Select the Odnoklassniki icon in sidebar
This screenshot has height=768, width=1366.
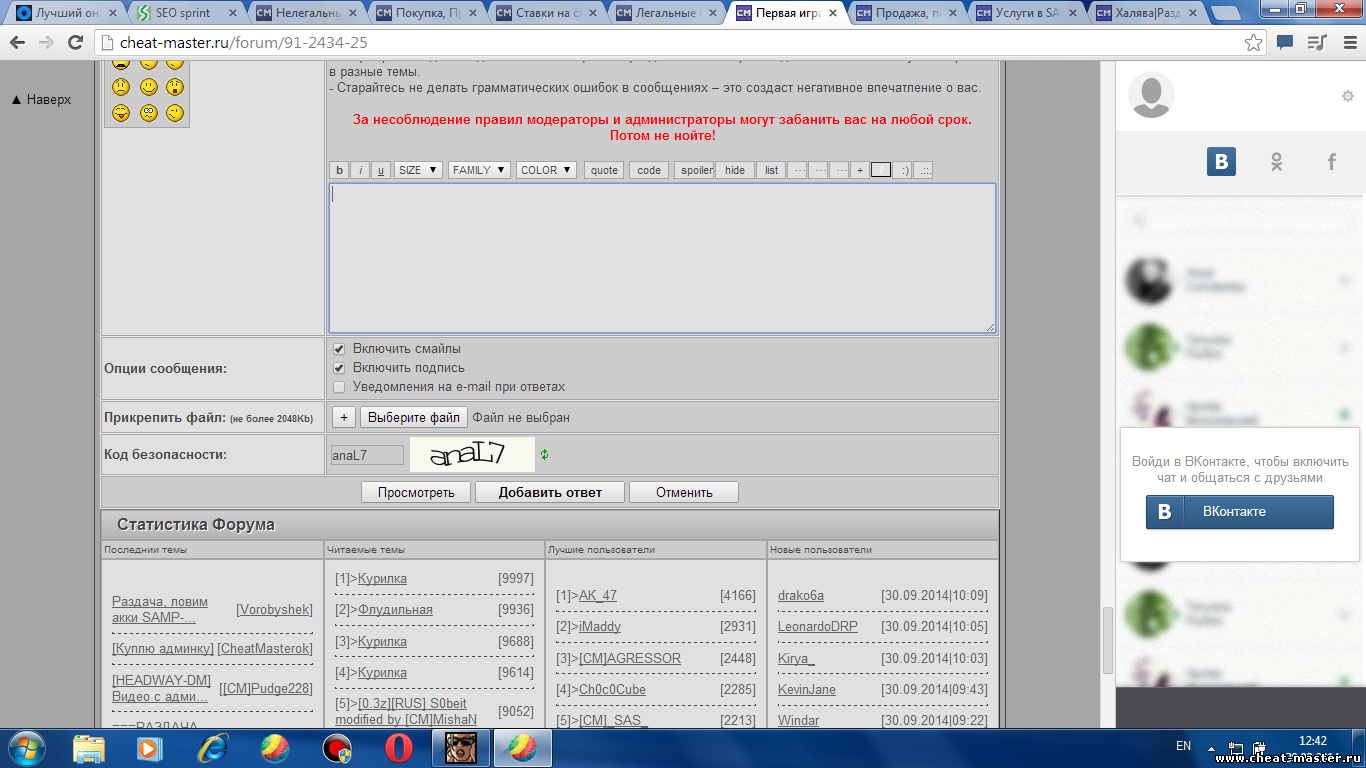(x=1276, y=162)
